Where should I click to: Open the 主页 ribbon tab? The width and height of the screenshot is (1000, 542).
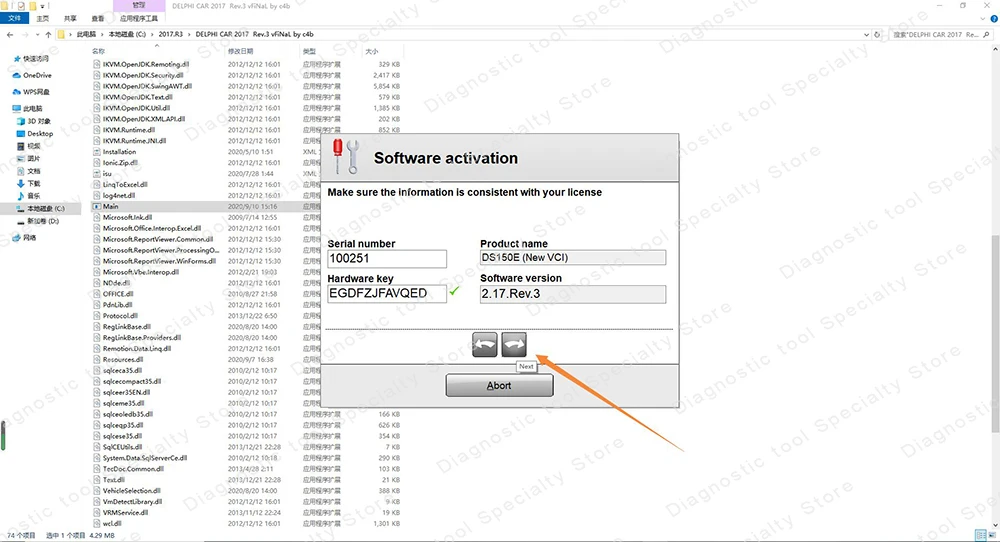coord(43,18)
